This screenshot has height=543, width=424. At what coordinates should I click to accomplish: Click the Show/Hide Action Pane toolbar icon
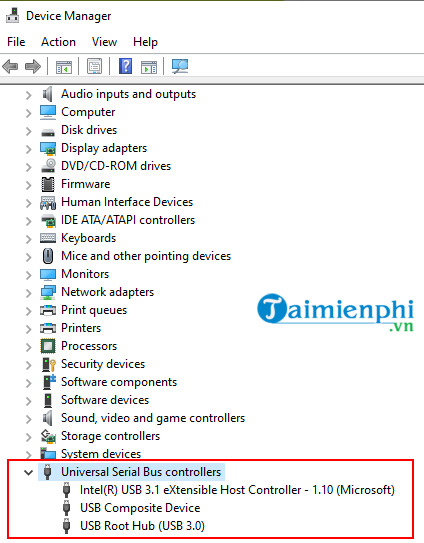149,66
